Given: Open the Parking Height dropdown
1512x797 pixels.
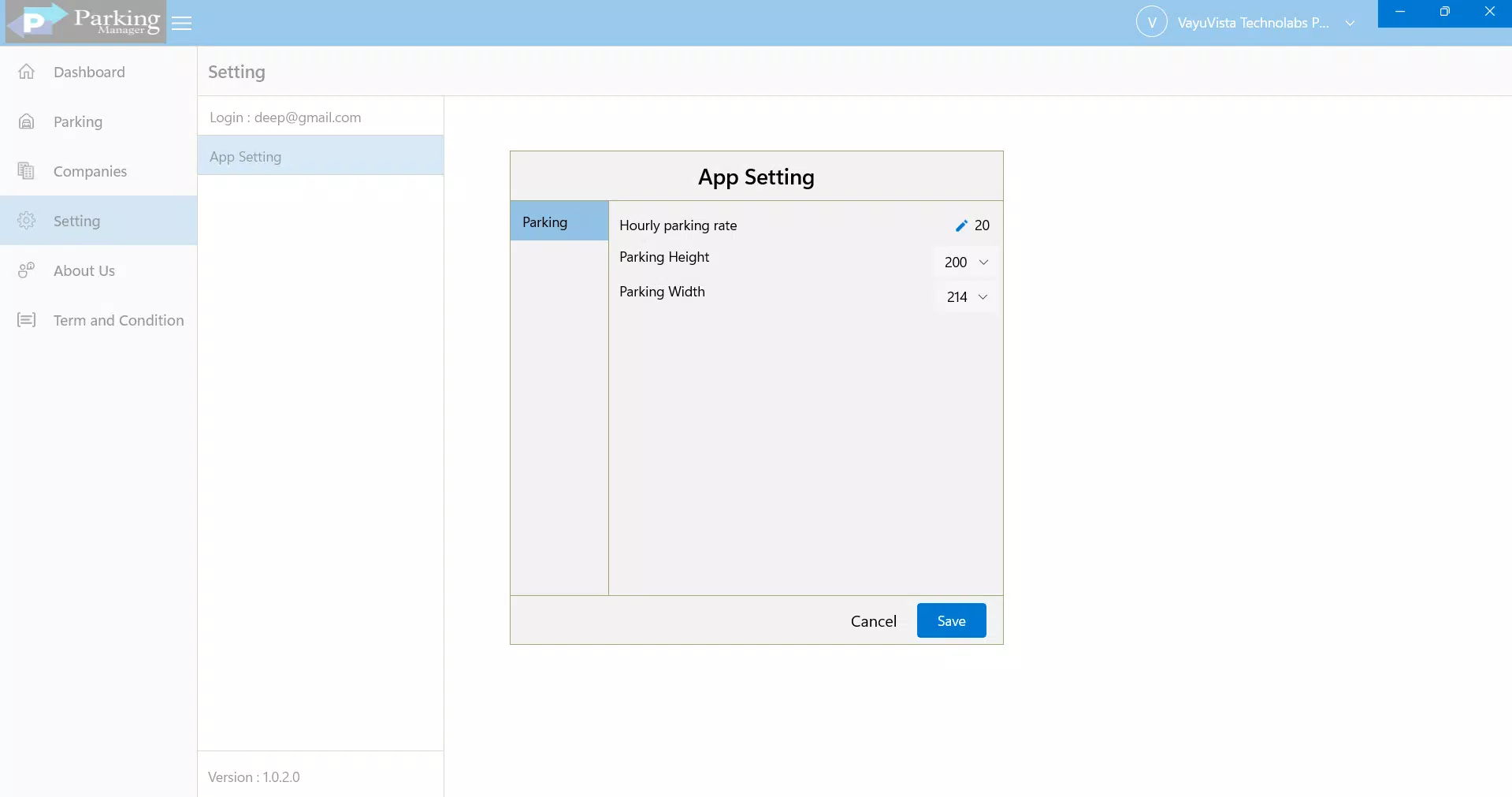Looking at the screenshot, I should pyautogui.click(x=966, y=263).
